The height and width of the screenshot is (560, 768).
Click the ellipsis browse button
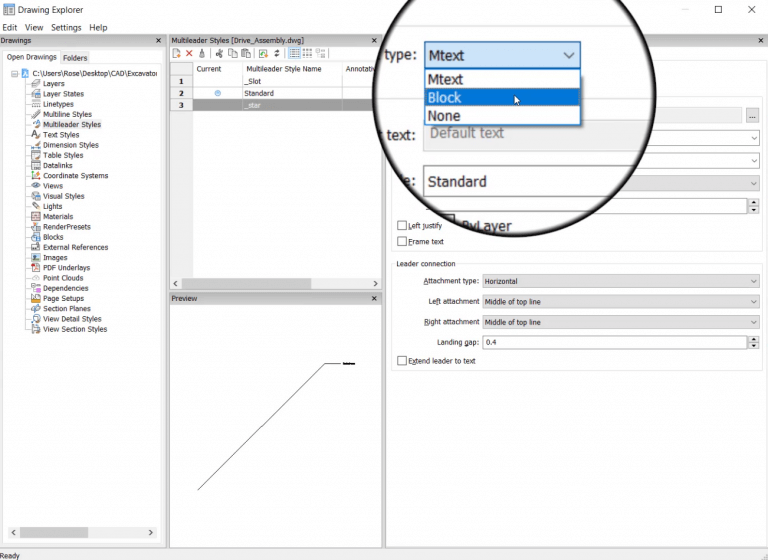coord(753,116)
